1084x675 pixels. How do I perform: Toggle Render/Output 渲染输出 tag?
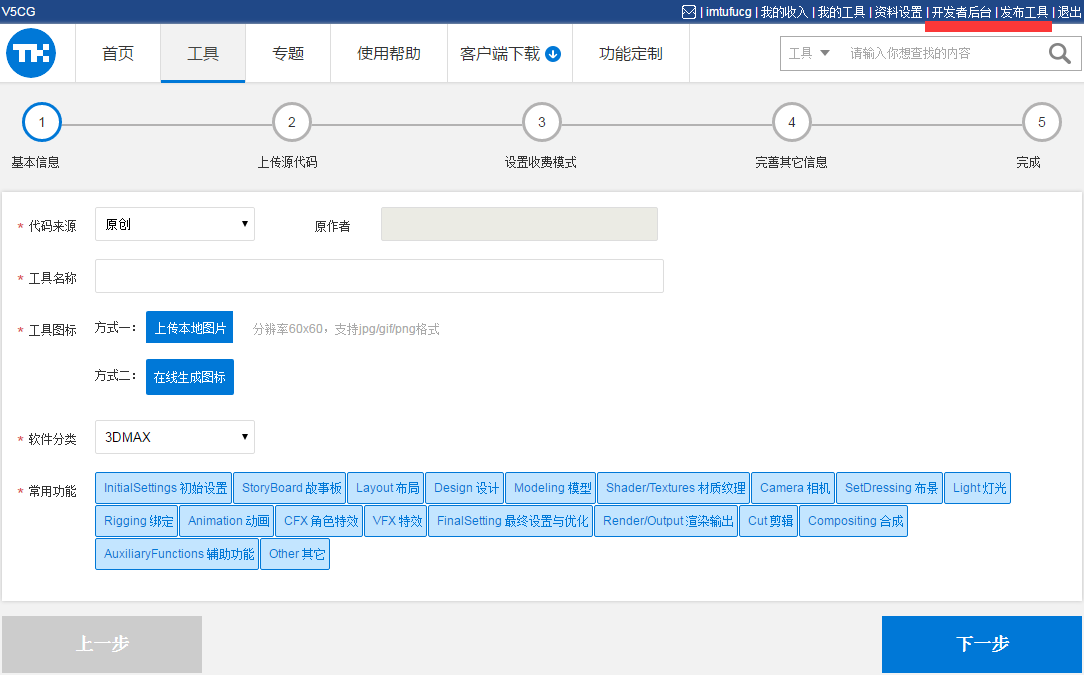[668, 521]
